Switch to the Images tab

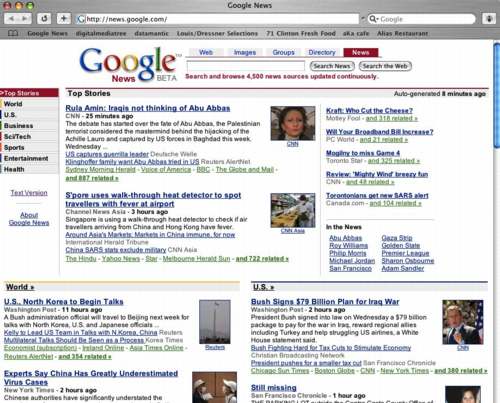point(245,52)
